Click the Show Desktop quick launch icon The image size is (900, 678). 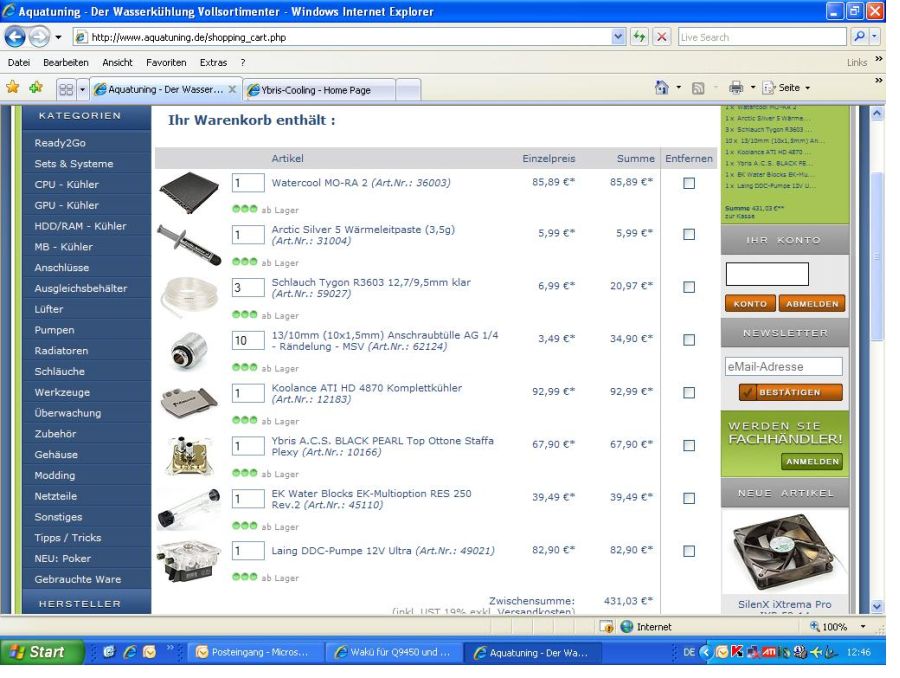point(109,652)
